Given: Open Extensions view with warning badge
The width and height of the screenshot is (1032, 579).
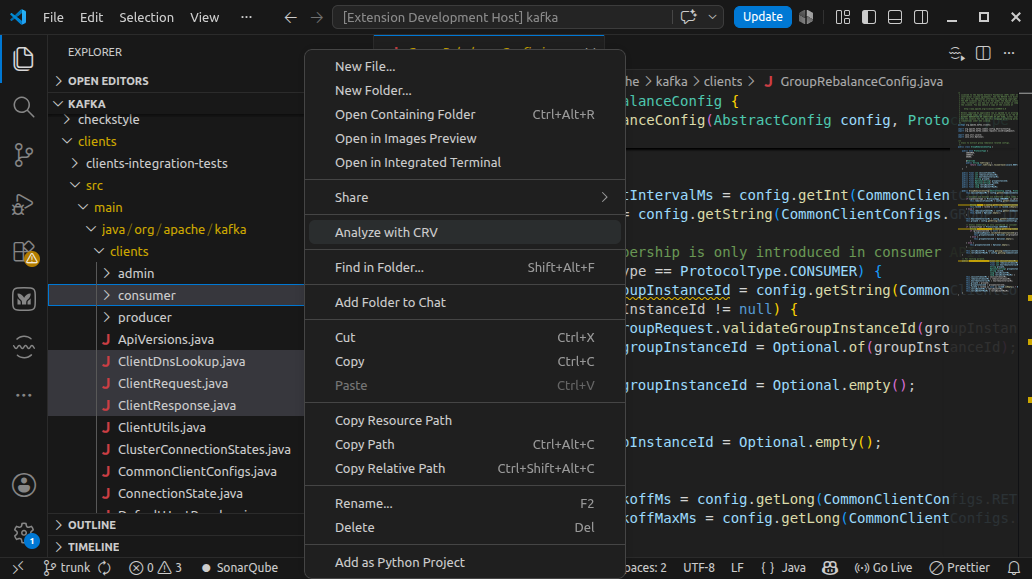Looking at the screenshot, I should pyautogui.click(x=24, y=251).
